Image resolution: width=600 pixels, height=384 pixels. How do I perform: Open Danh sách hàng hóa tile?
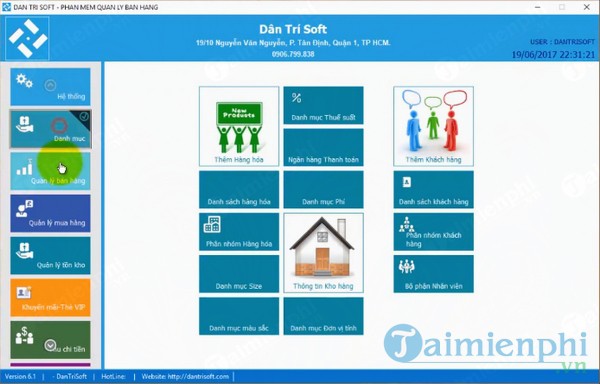coord(239,189)
